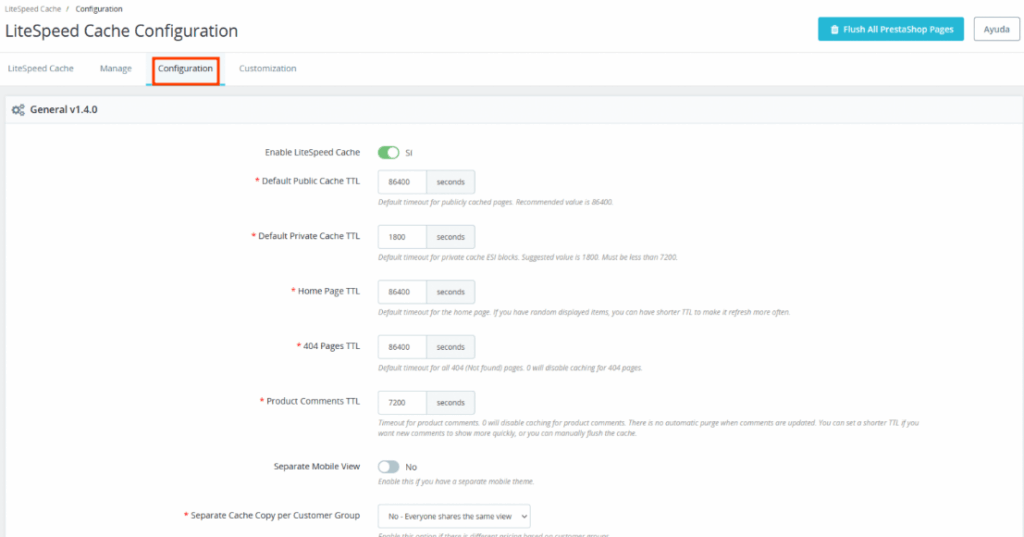Click the trash icon in Flush button
This screenshot has width=1024, height=537.
834,29
